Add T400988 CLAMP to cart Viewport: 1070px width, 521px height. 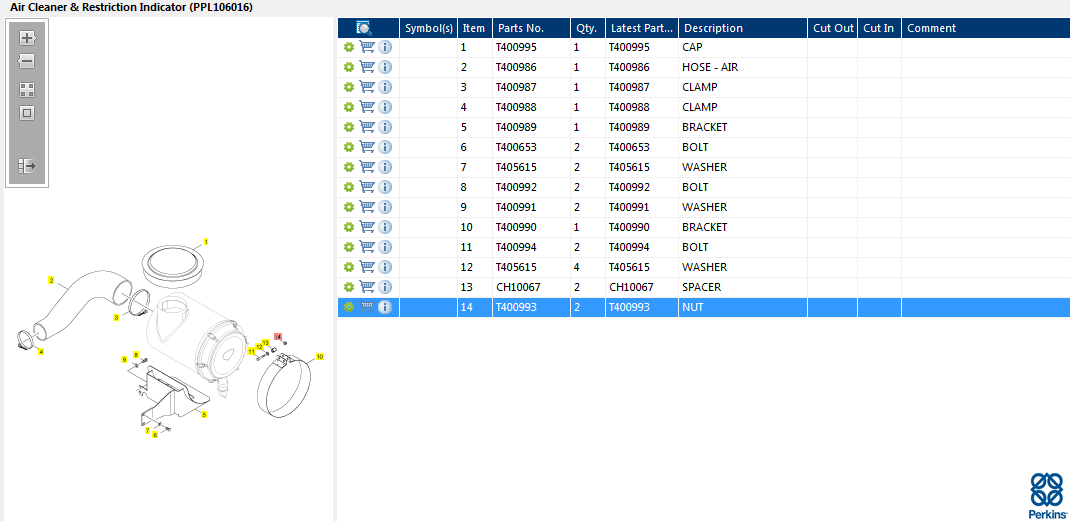[367, 107]
